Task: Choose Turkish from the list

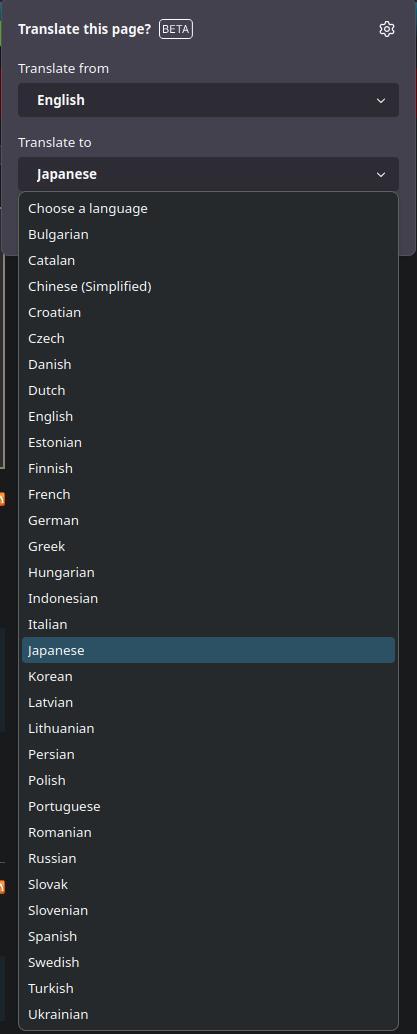Action: 208,988
